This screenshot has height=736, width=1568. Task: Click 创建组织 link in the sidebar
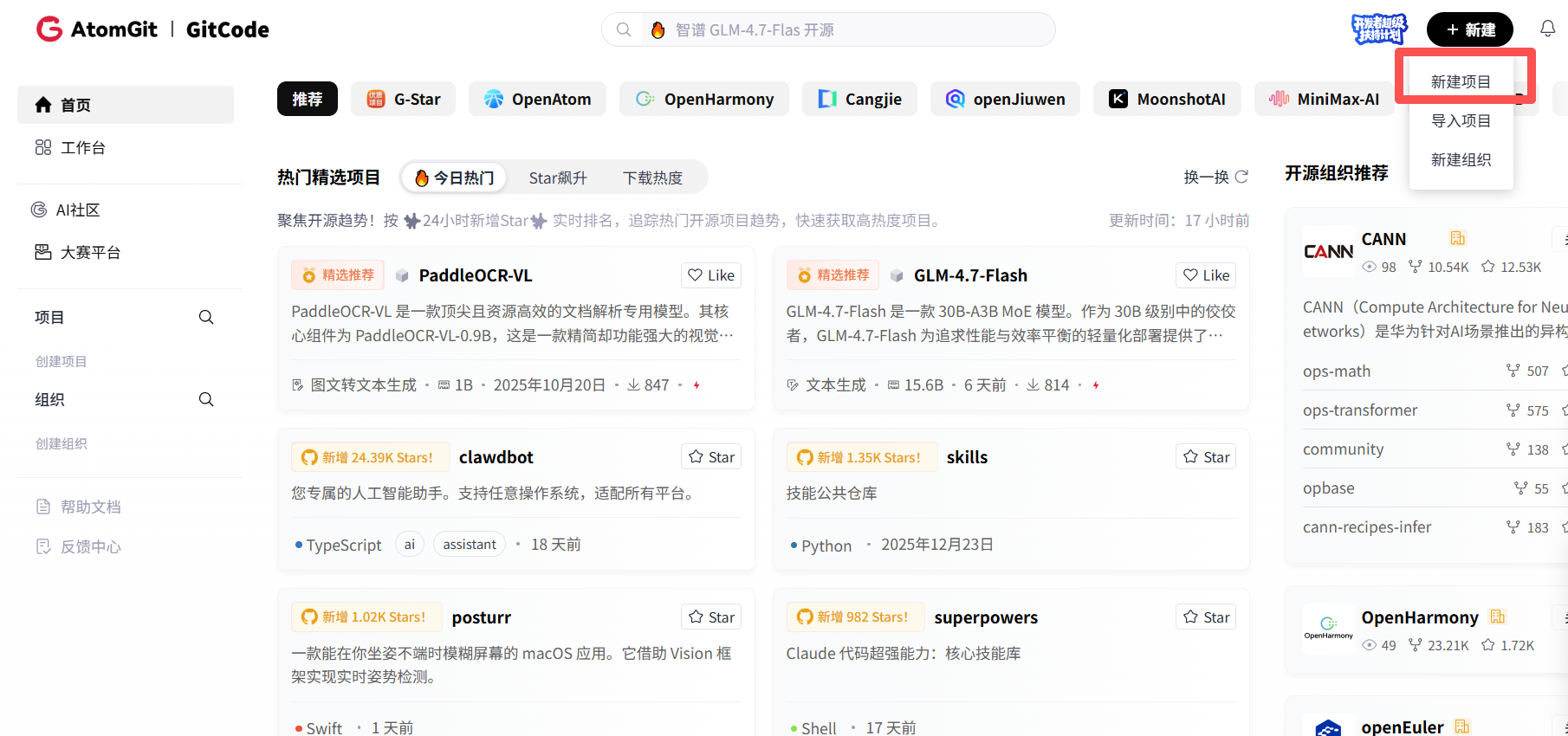click(62, 443)
